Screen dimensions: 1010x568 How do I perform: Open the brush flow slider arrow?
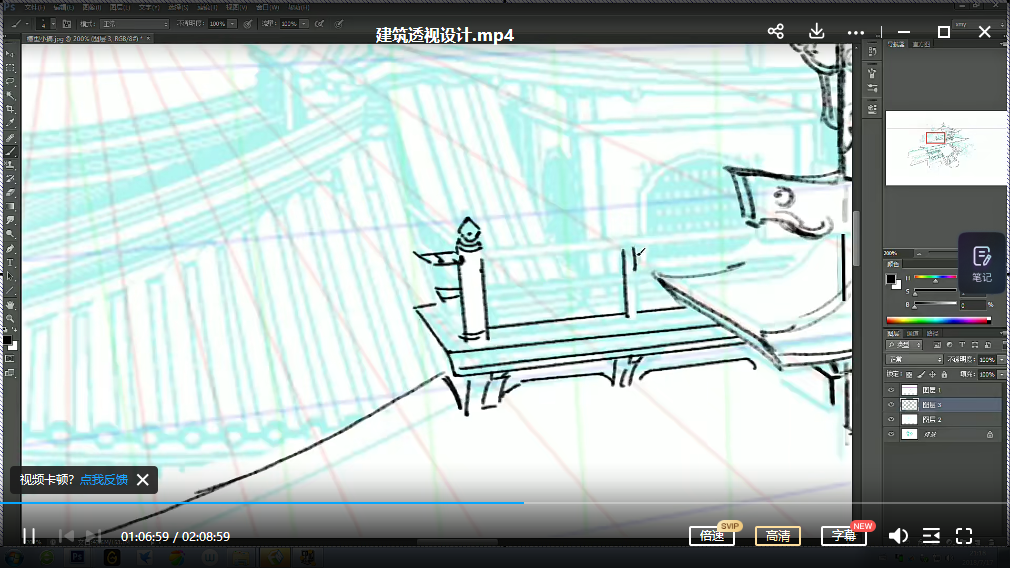click(303, 24)
